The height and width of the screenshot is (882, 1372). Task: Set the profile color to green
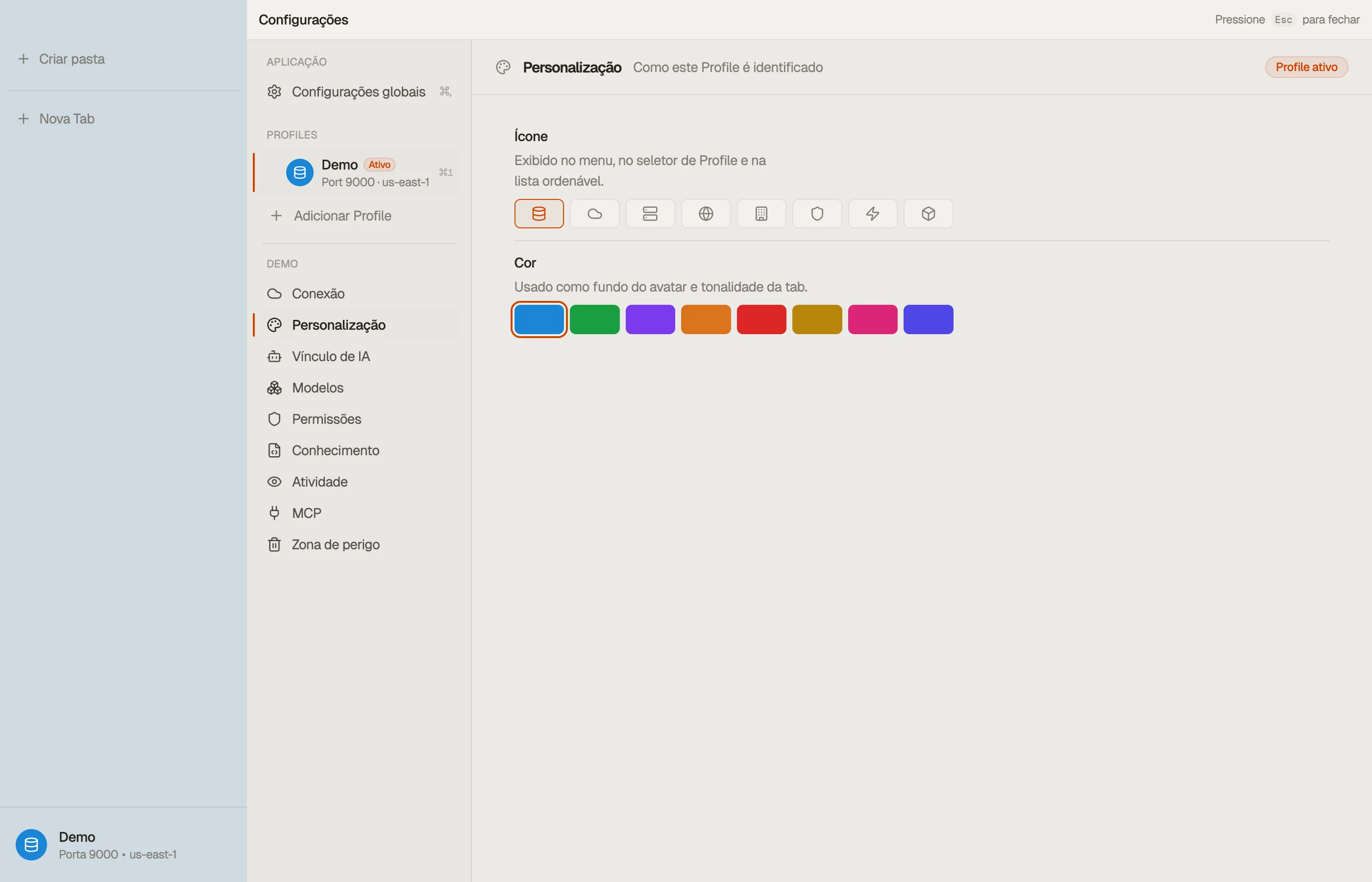(594, 319)
